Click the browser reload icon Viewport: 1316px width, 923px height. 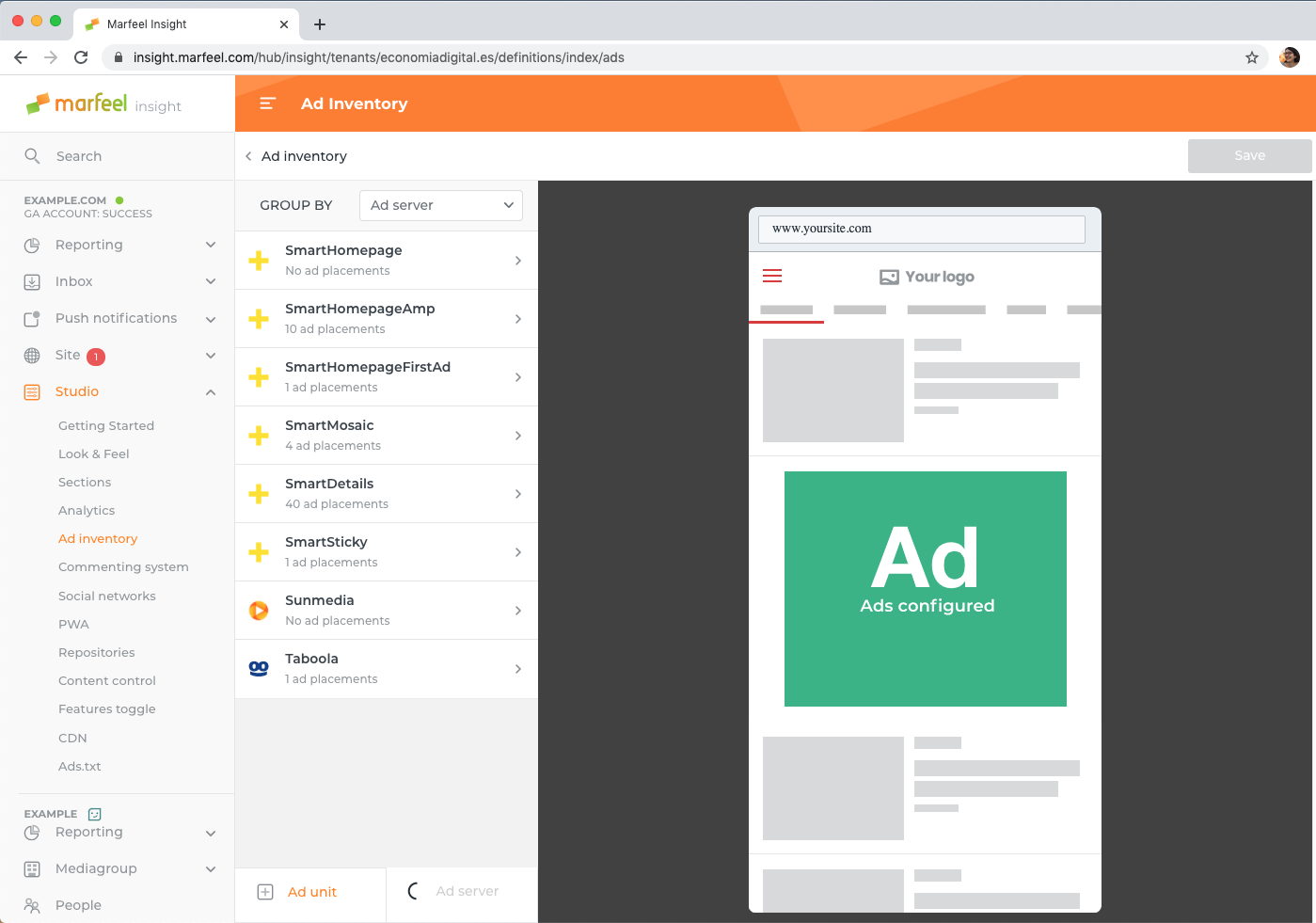81,57
